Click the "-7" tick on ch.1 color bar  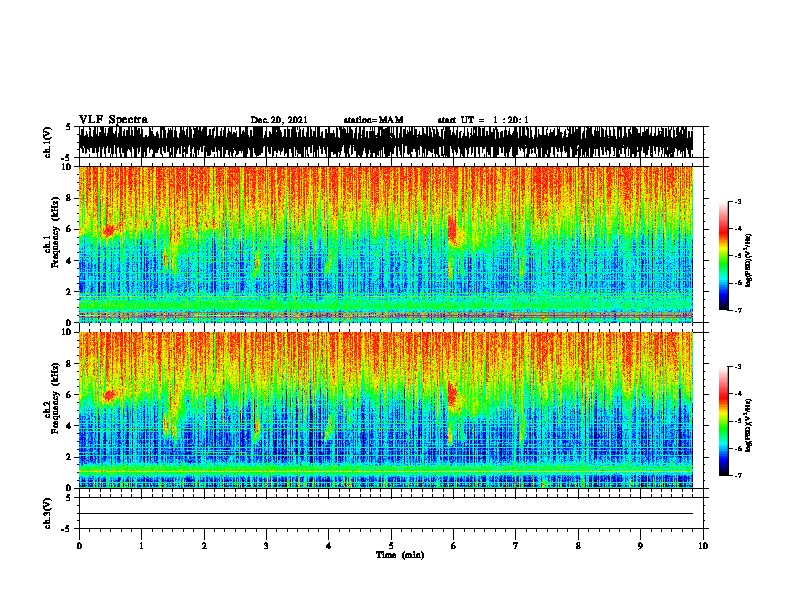click(x=738, y=310)
